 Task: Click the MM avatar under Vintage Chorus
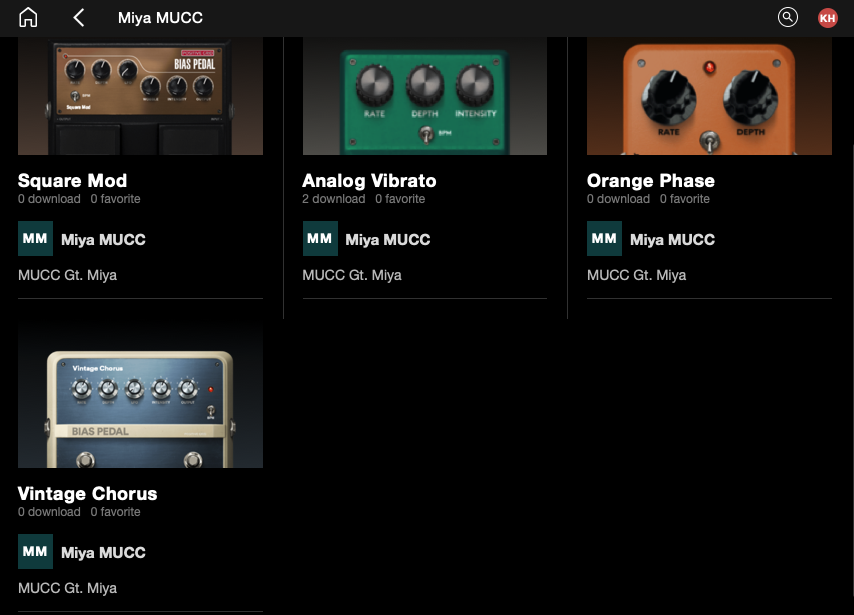(35, 551)
